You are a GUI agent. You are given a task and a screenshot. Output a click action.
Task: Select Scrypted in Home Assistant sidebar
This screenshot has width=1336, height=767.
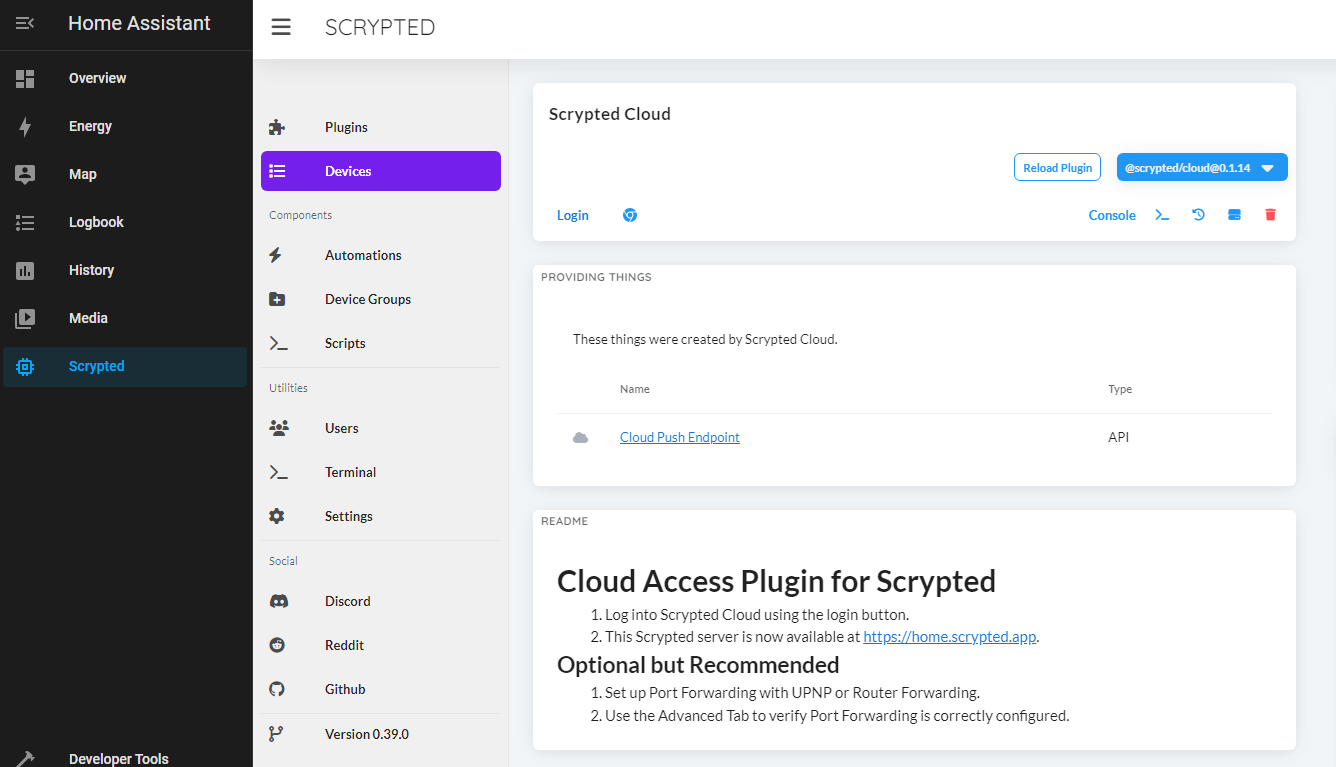(125, 366)
